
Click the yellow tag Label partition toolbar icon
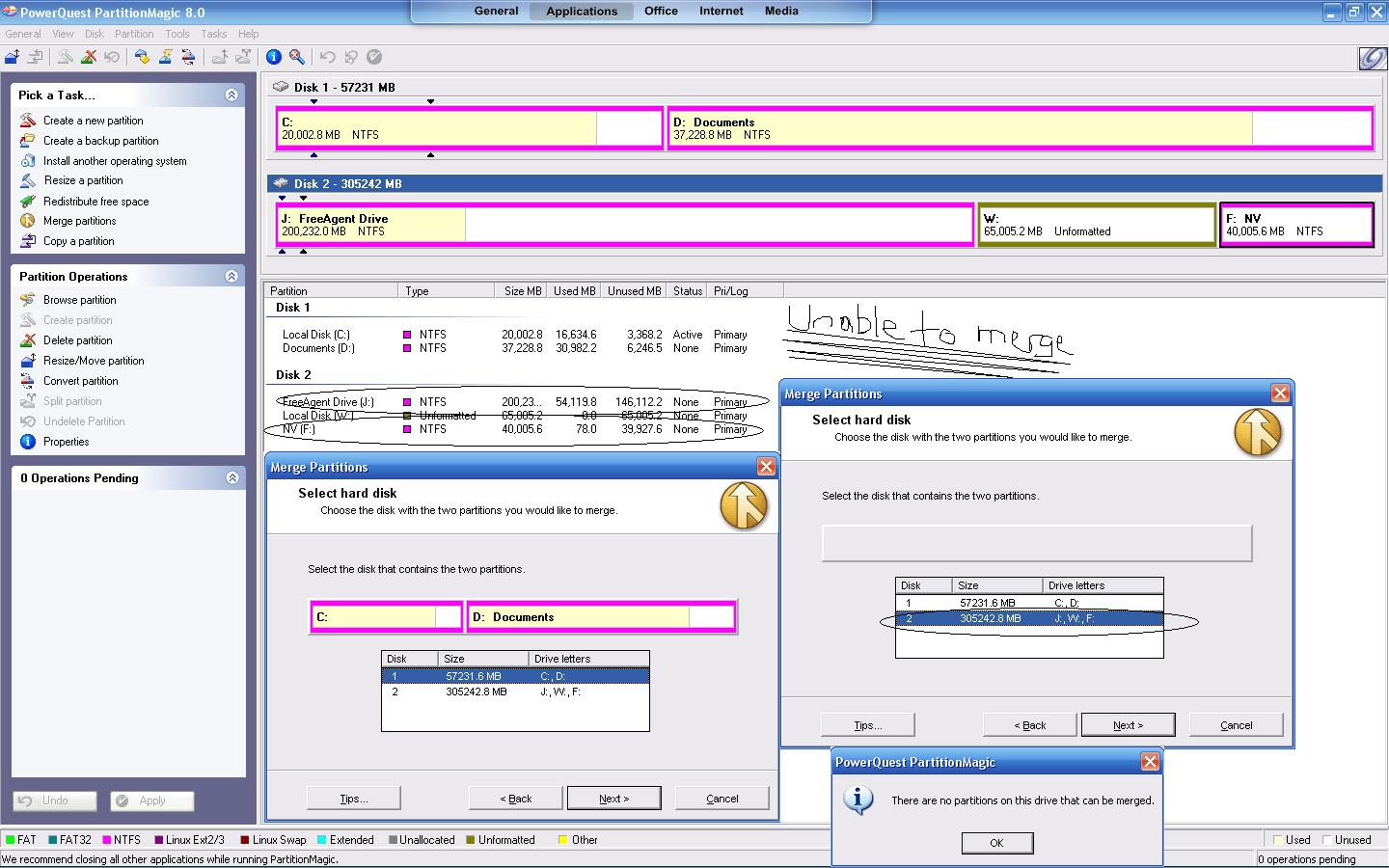tap(142, 57)
